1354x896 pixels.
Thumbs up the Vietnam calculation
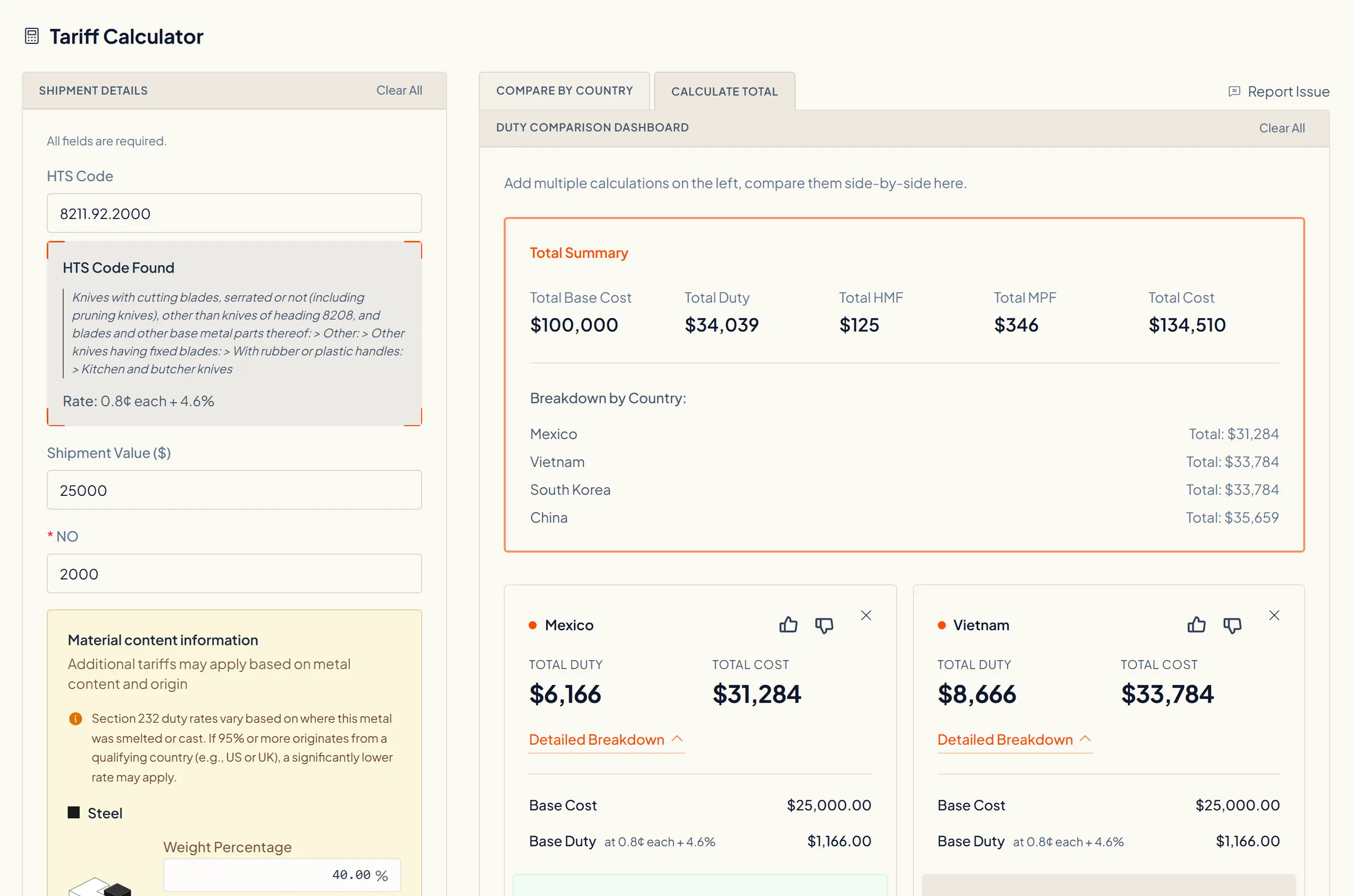coord(1197,625)
